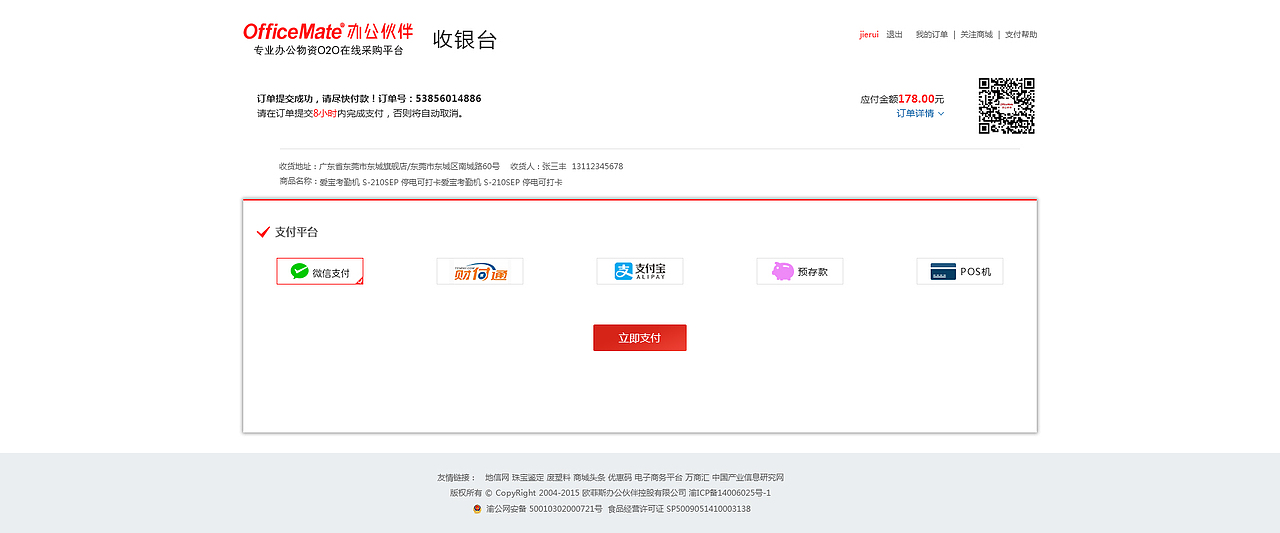Image resolution: width=1280 pixels, height=533 pixels.
Task: Open the 地信网 friendly link
Action: click(x=497, y=477)
